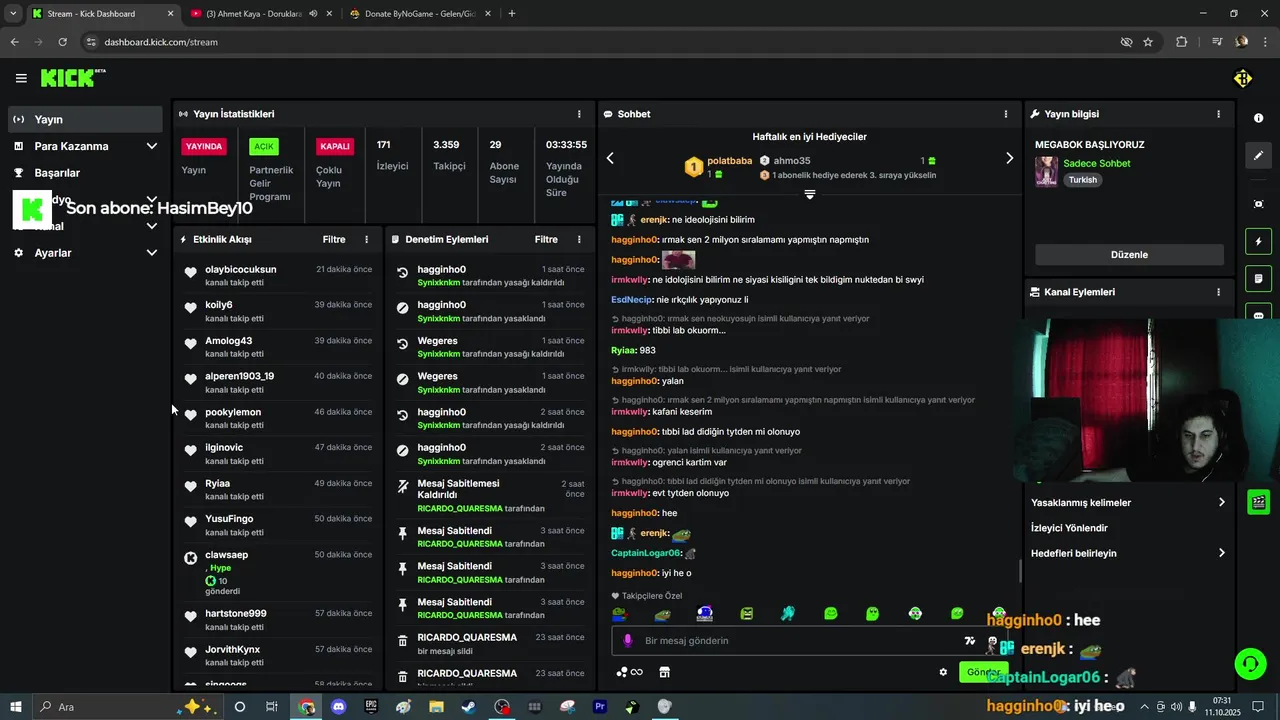Click the Gönder send button
Screen dimensions: 1280x720
tap(983, 672)
